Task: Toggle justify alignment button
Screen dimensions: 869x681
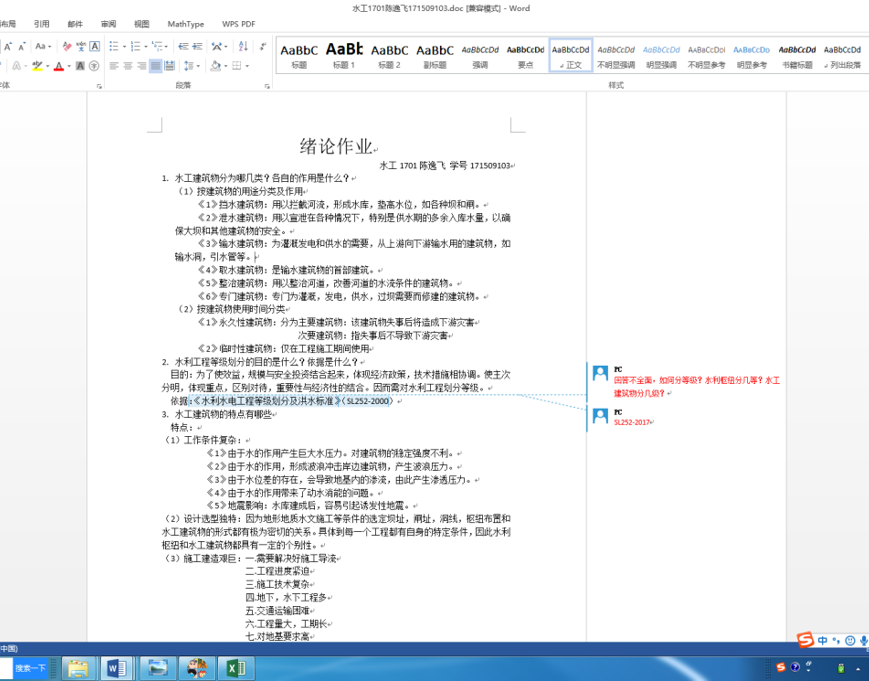Action: tap(156, 66)
